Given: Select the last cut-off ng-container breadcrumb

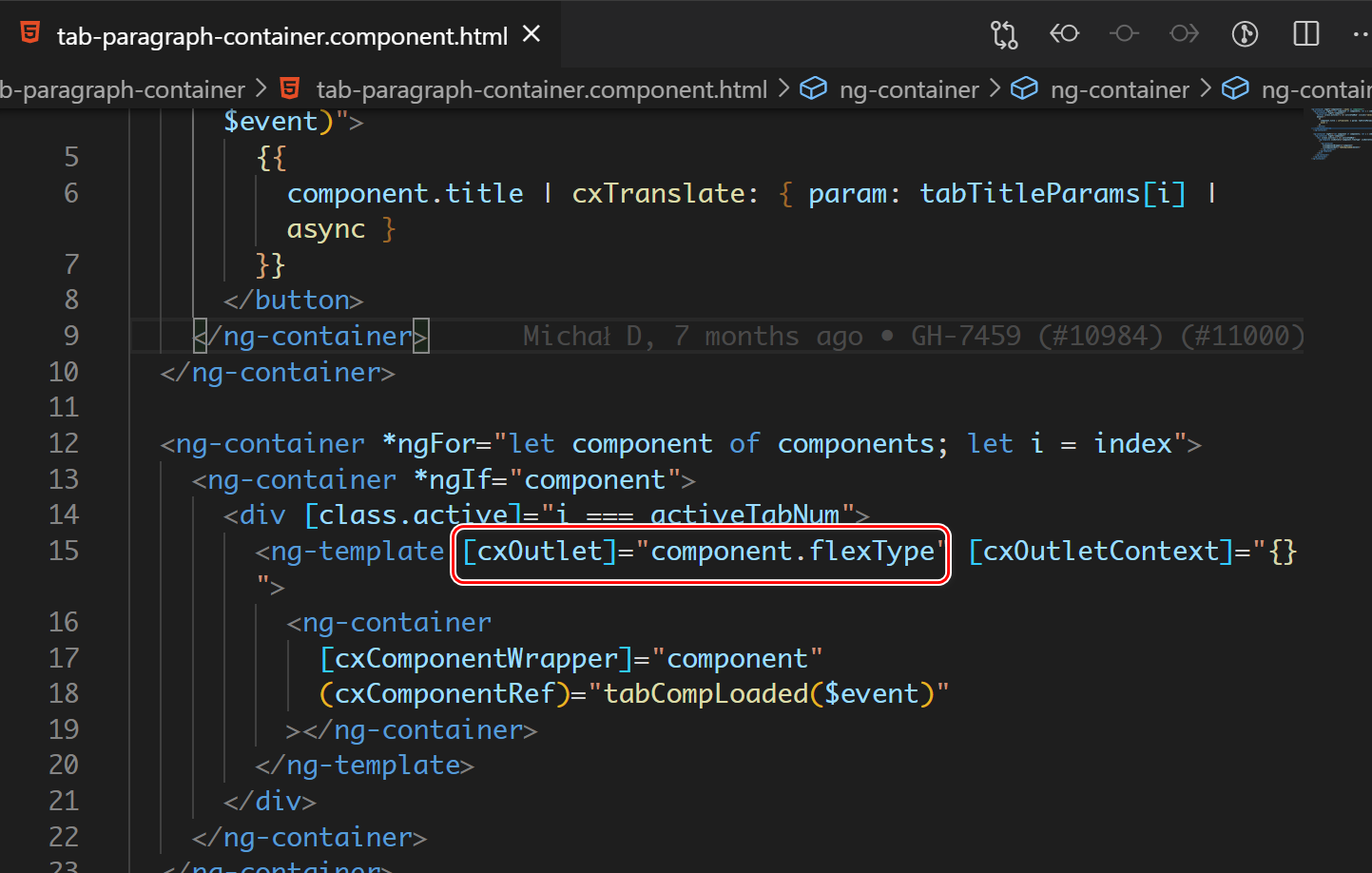Looking at the screenshot, I should (1317, 89).
